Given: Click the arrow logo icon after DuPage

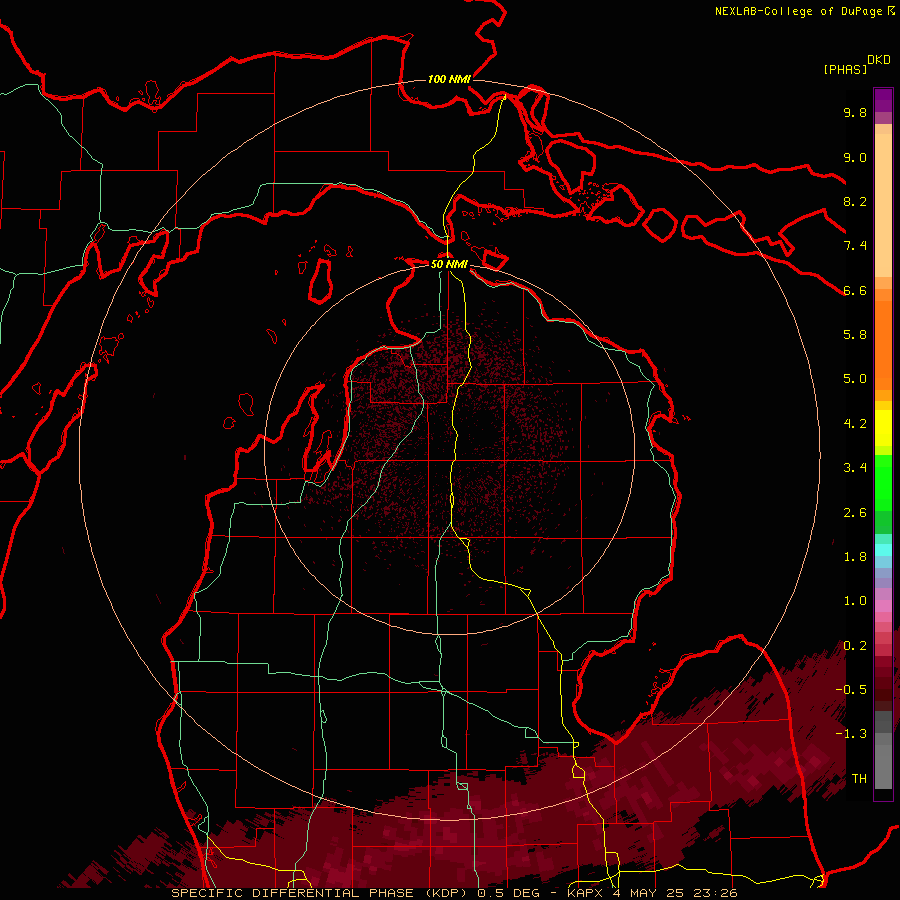Looking at the screenshot, I should click(891, 10).
